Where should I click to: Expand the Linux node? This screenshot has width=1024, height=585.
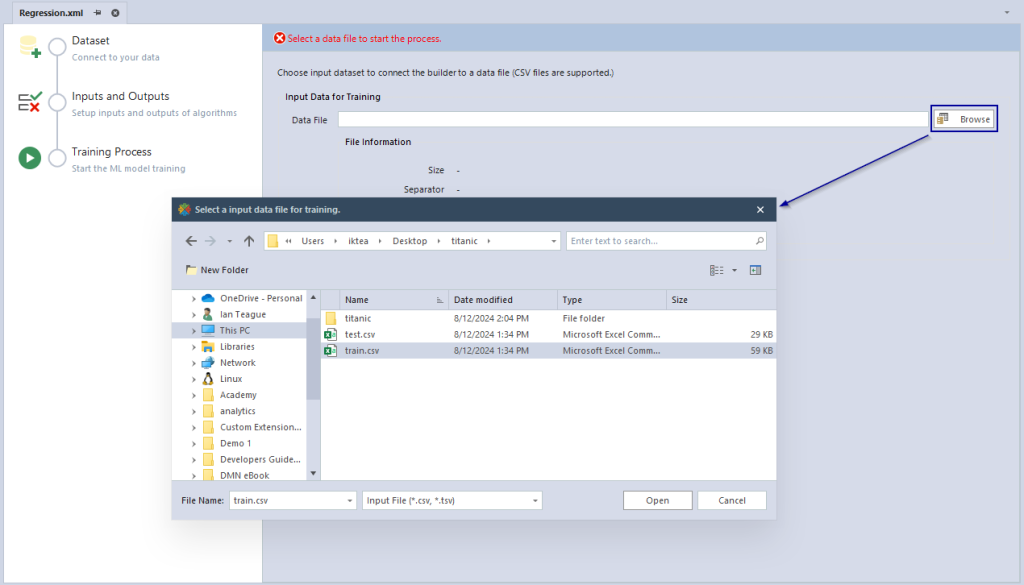tap(194, 379)
